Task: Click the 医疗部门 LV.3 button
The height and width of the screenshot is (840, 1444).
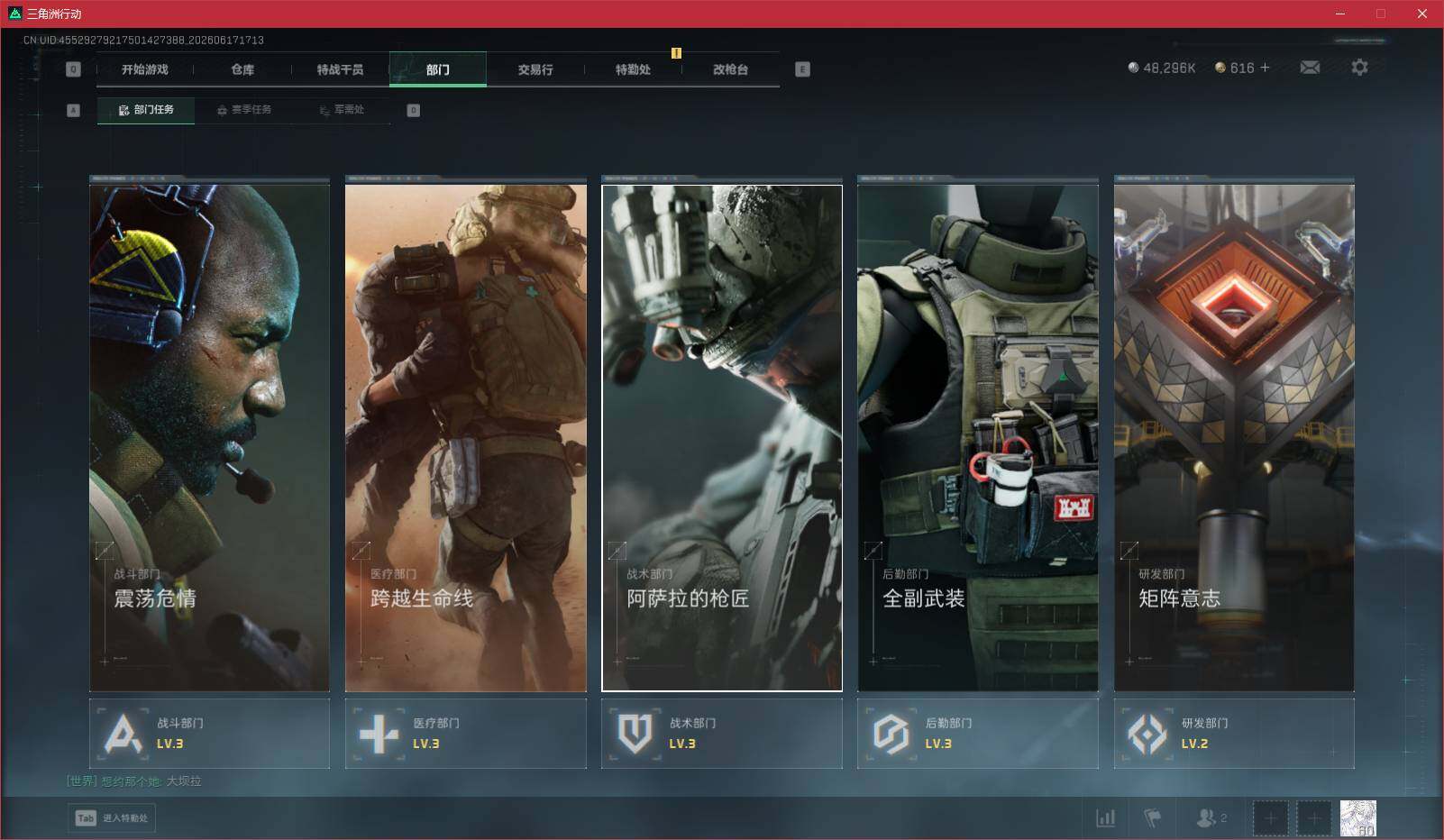Action: [x=466, y=734]
